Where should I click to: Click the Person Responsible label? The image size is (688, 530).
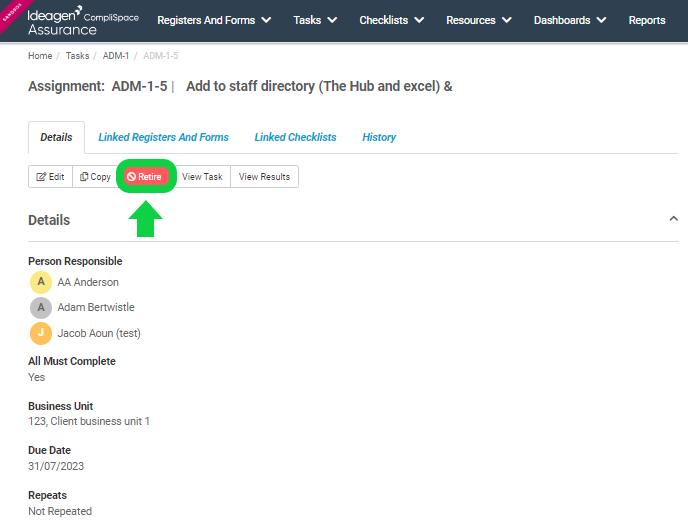click(x=75, y=261)
